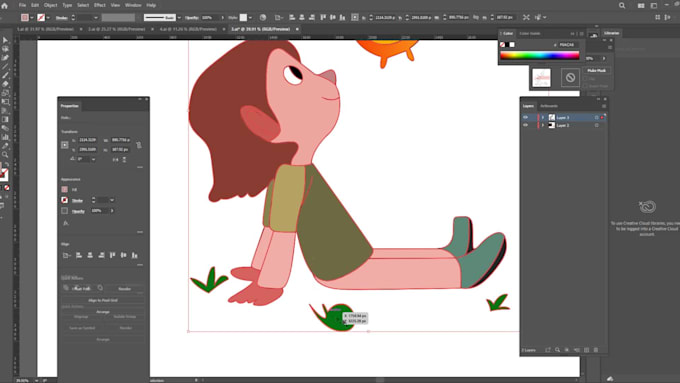Select the Paintbrush tool in left toolbar

click(x=5, y=75)
